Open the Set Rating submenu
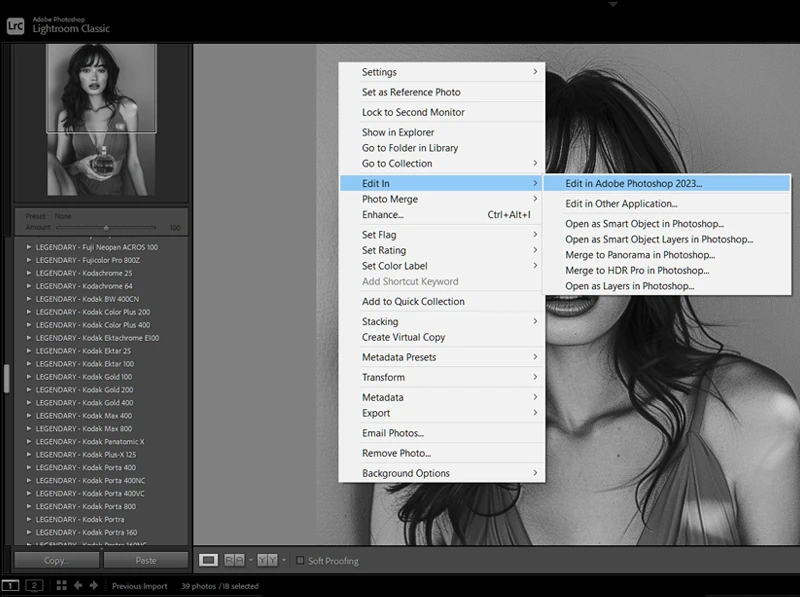800x597 pixels. pos(442,250)
